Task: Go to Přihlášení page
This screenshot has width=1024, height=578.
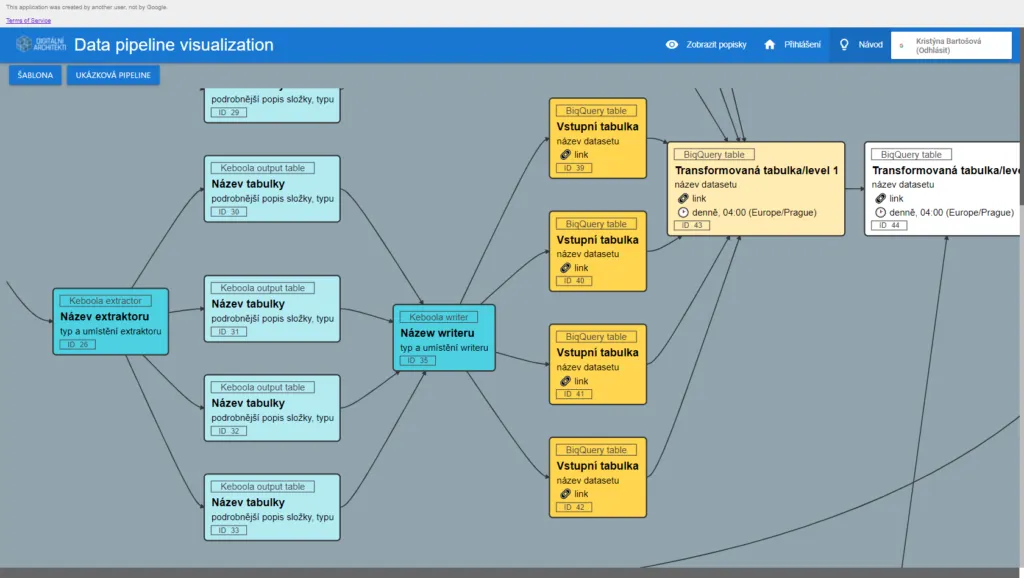Action: coord(802,44)
